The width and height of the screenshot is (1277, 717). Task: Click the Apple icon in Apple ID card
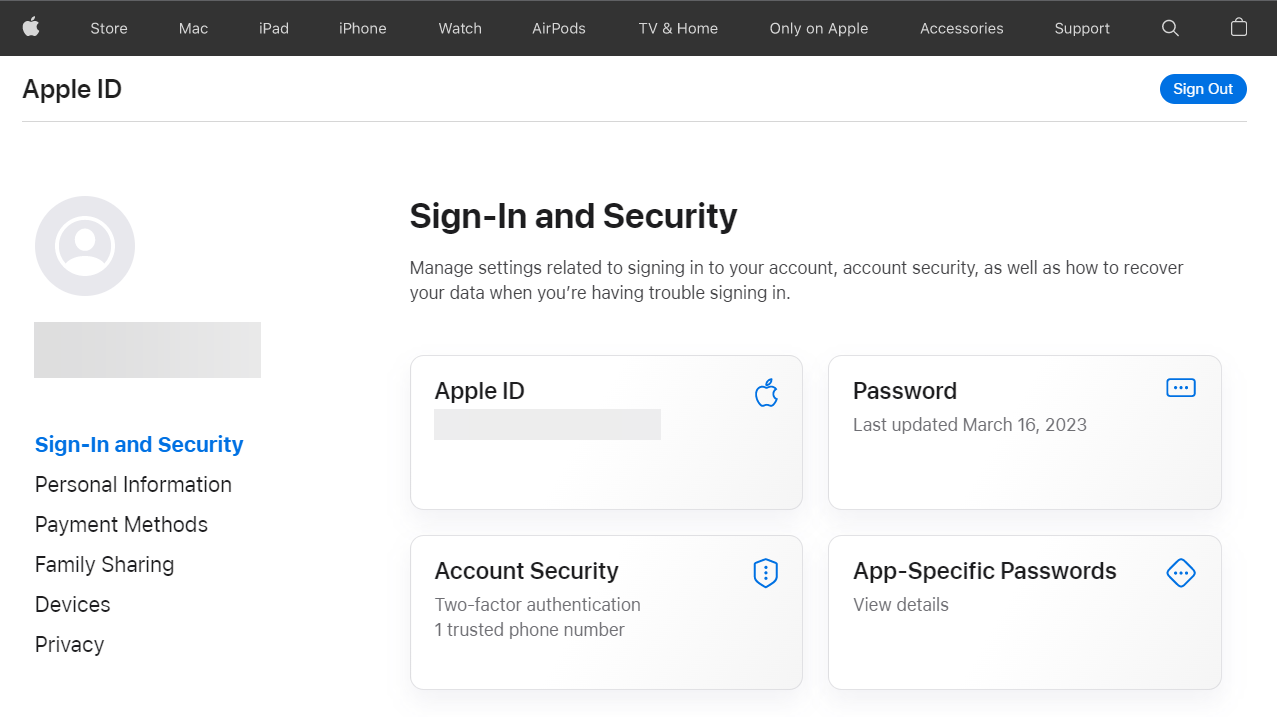point(766,393)
